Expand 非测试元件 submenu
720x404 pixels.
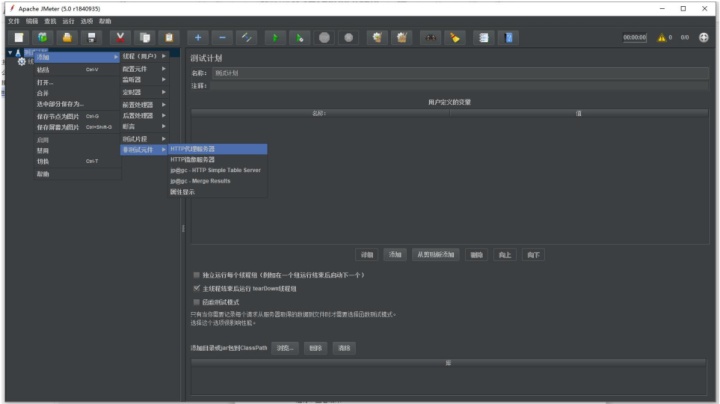click(144, 150)
